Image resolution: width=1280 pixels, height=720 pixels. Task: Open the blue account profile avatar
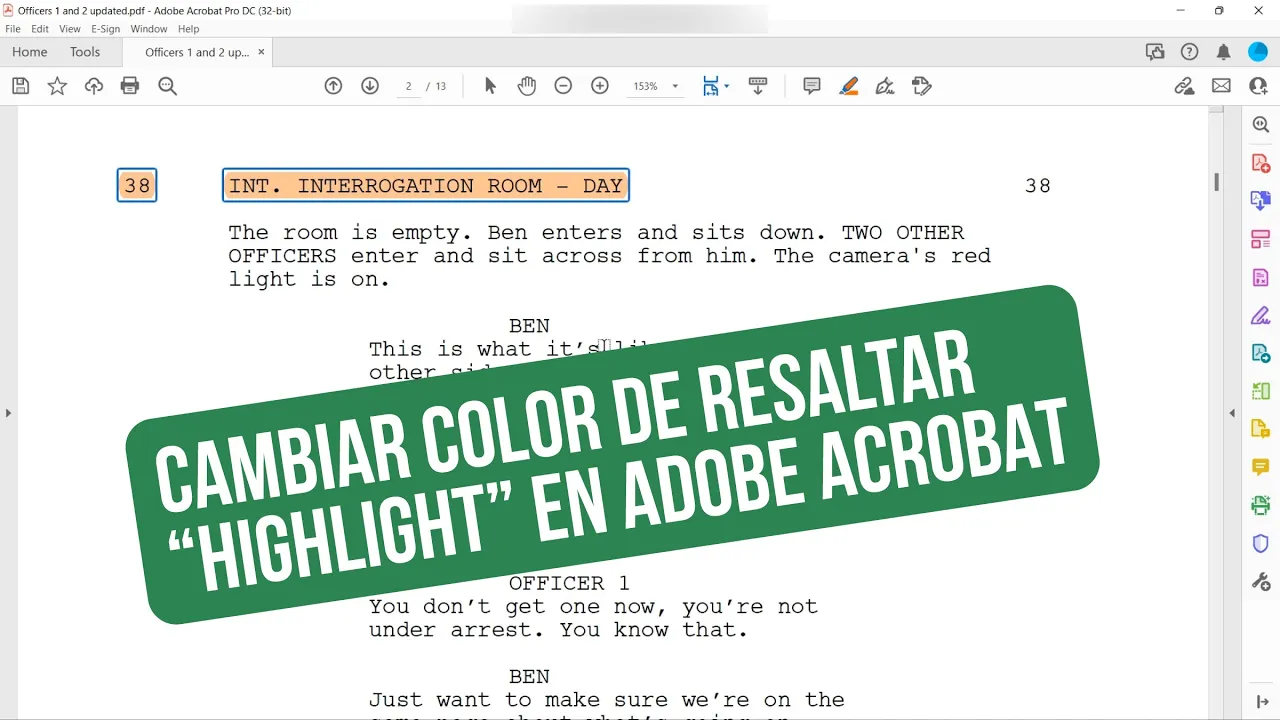pos(1258,52)
